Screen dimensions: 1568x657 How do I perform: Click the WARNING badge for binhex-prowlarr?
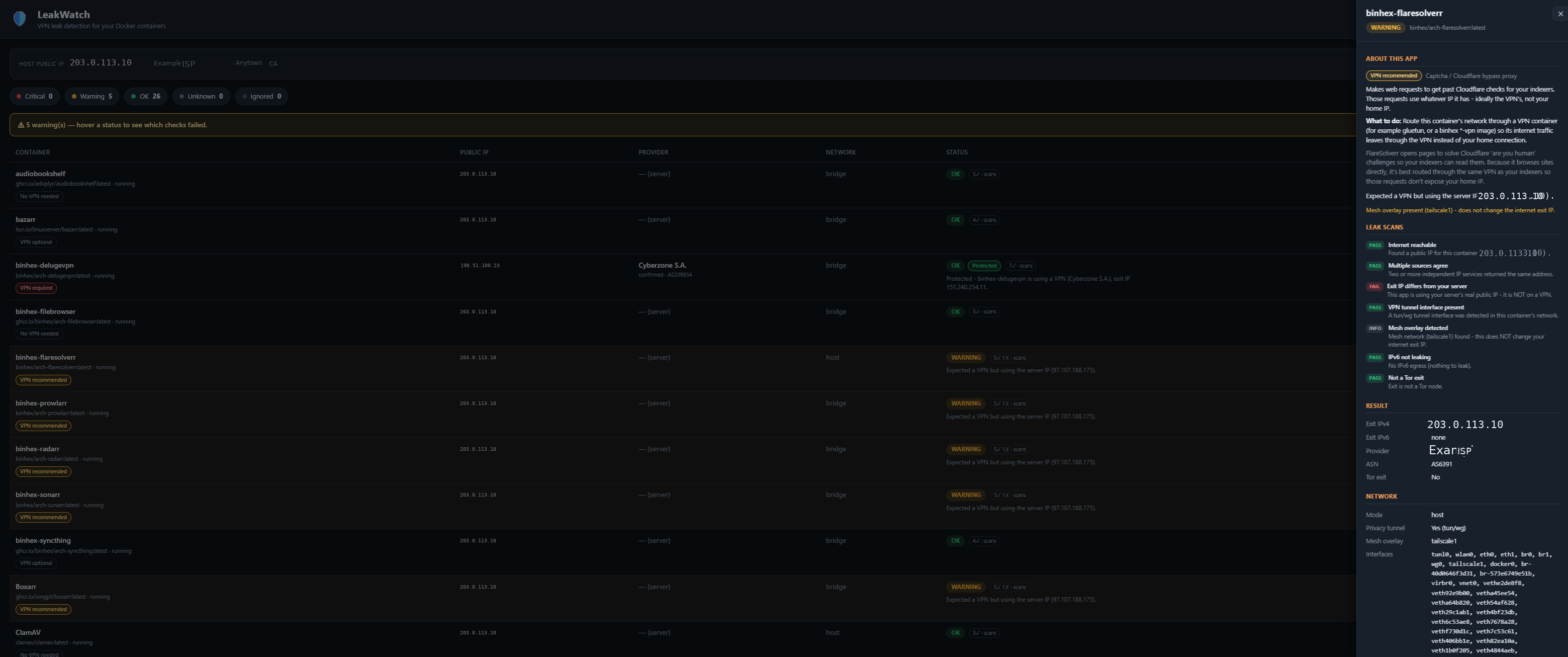pyautogui.click(x=965, y=403)
